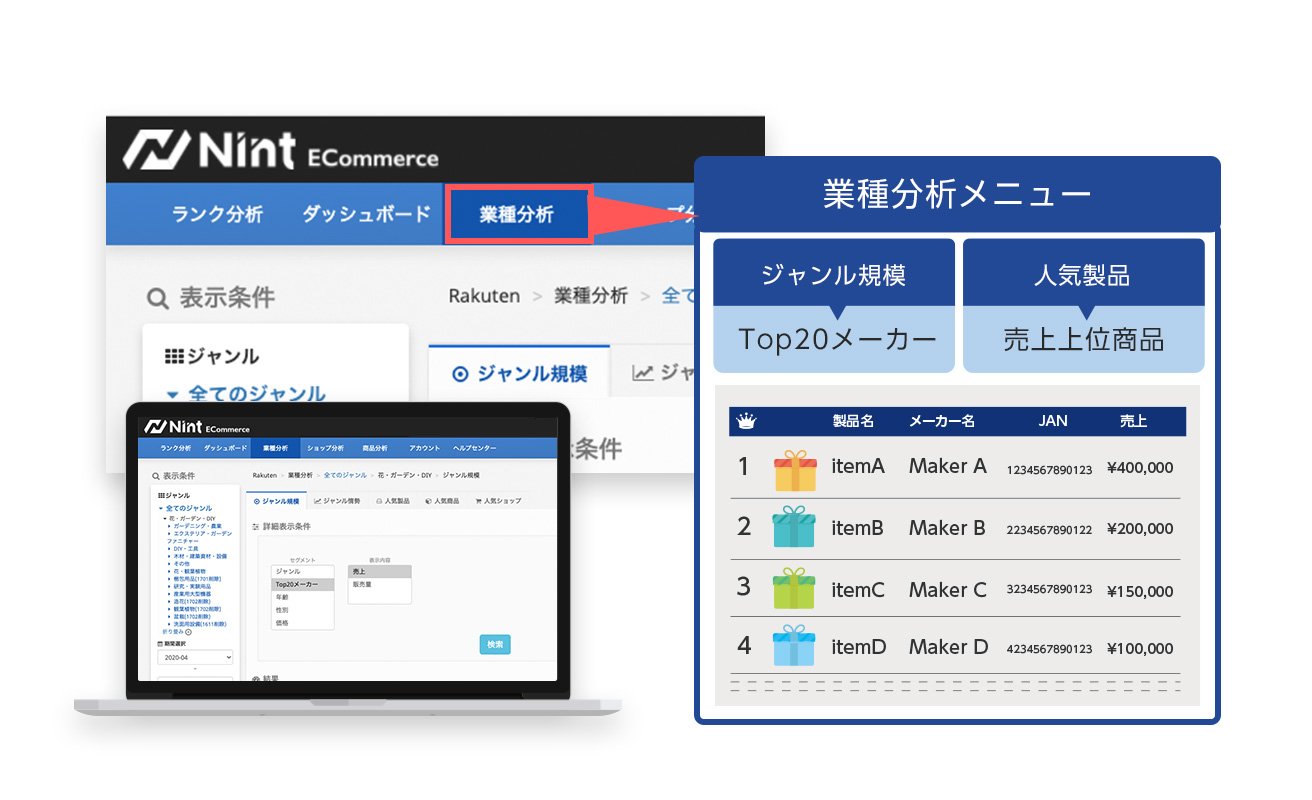Image resolution: width=1312 pixels, height=800 pixels.
Task: Click the green gift box icon for itemC
Action: tap(795, 589)
